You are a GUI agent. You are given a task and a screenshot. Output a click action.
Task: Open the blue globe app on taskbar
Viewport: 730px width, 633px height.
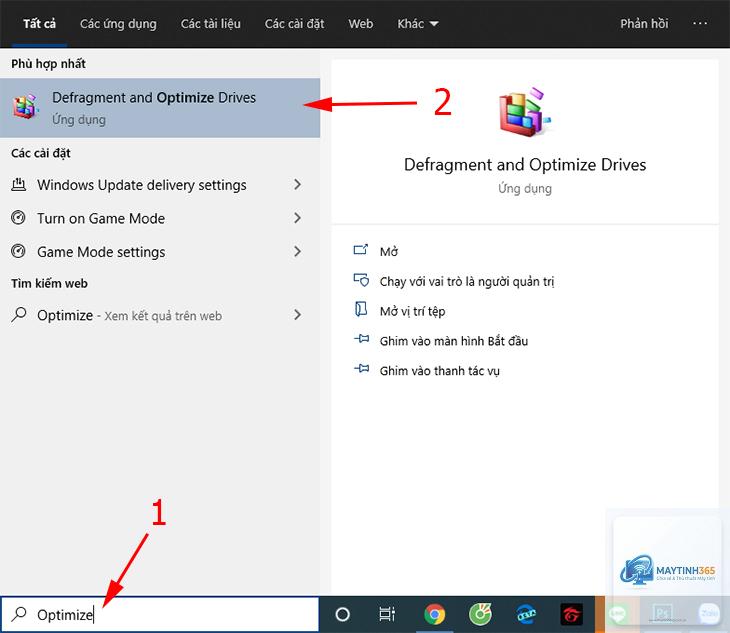(x=526, y=614)
